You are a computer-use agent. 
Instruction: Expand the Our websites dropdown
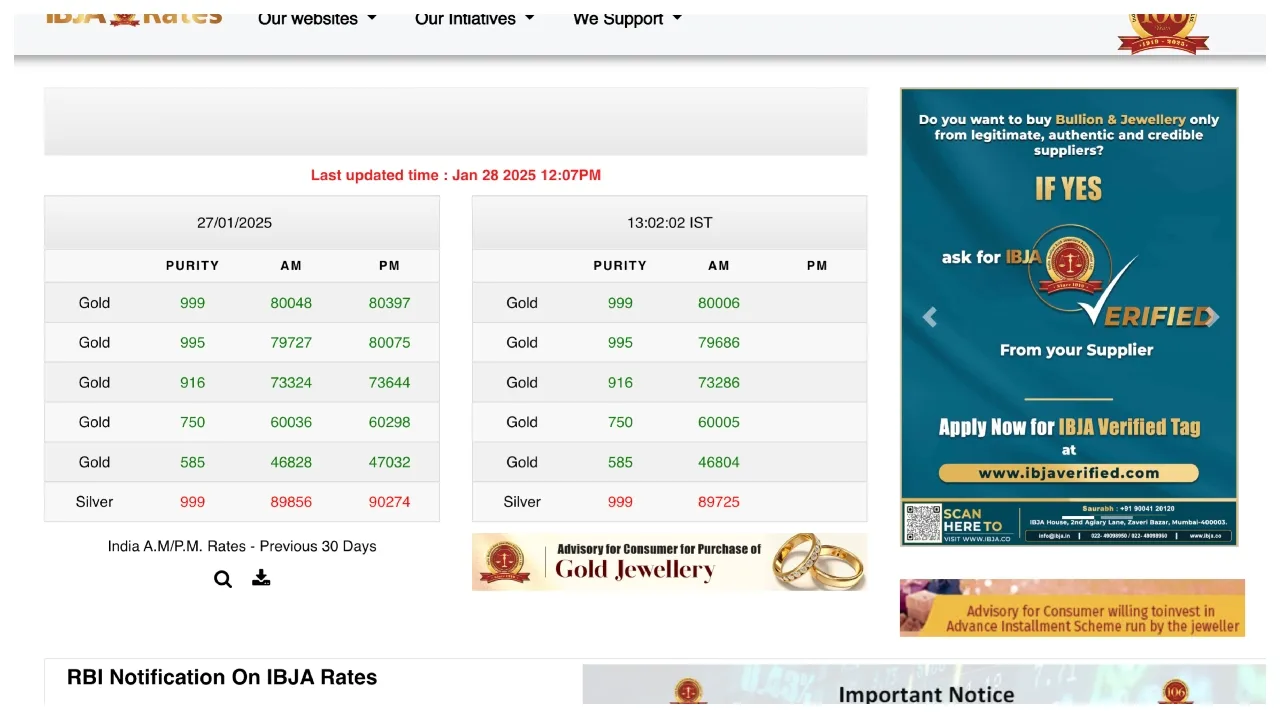317,19
